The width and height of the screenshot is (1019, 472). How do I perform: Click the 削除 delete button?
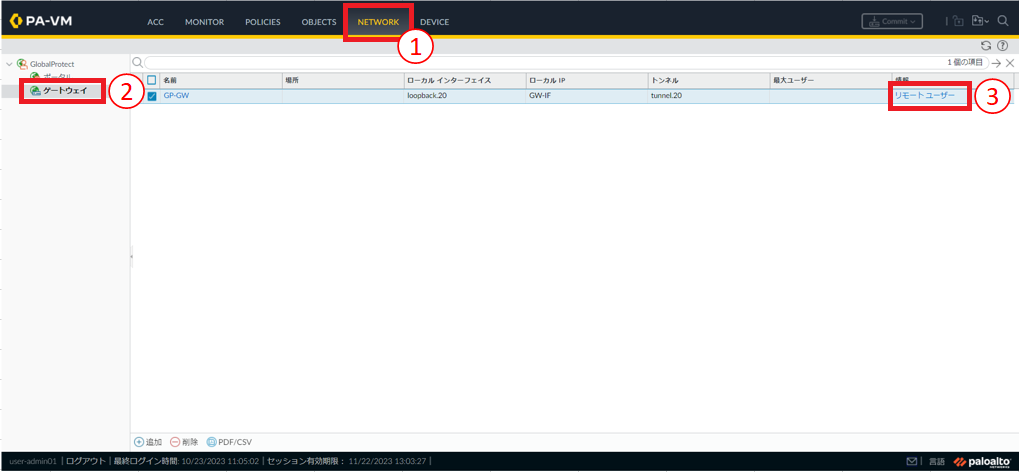184,442
